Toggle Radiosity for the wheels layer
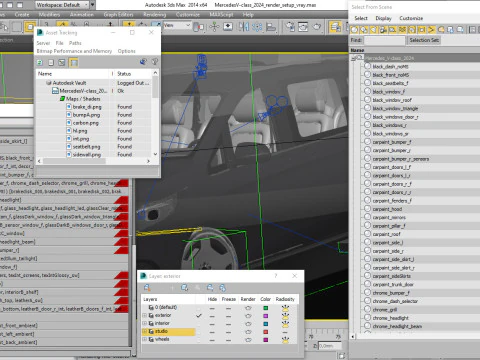This screenshot has height=360, width=480. 285,340
